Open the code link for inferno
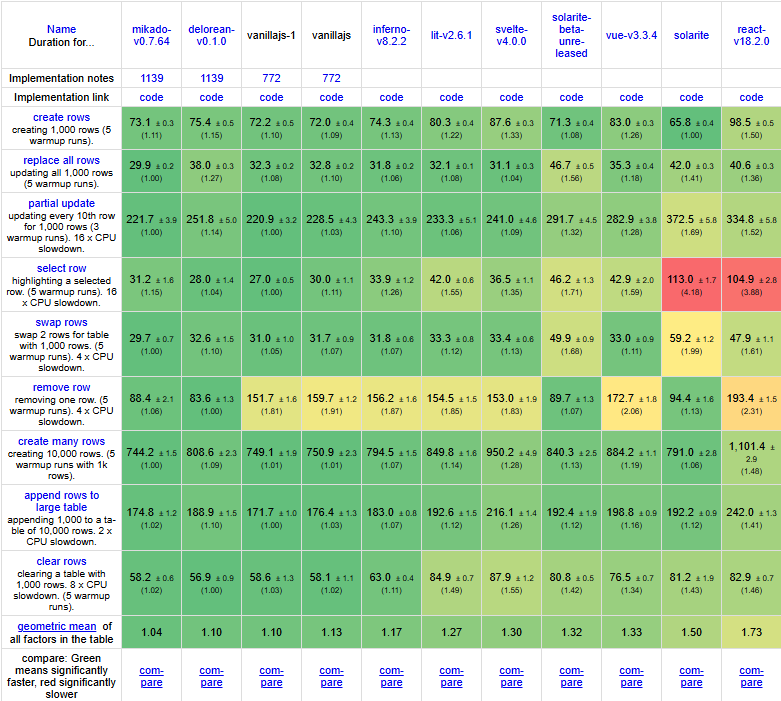This screenshot has width=781, height=701. tap(391, 98)
